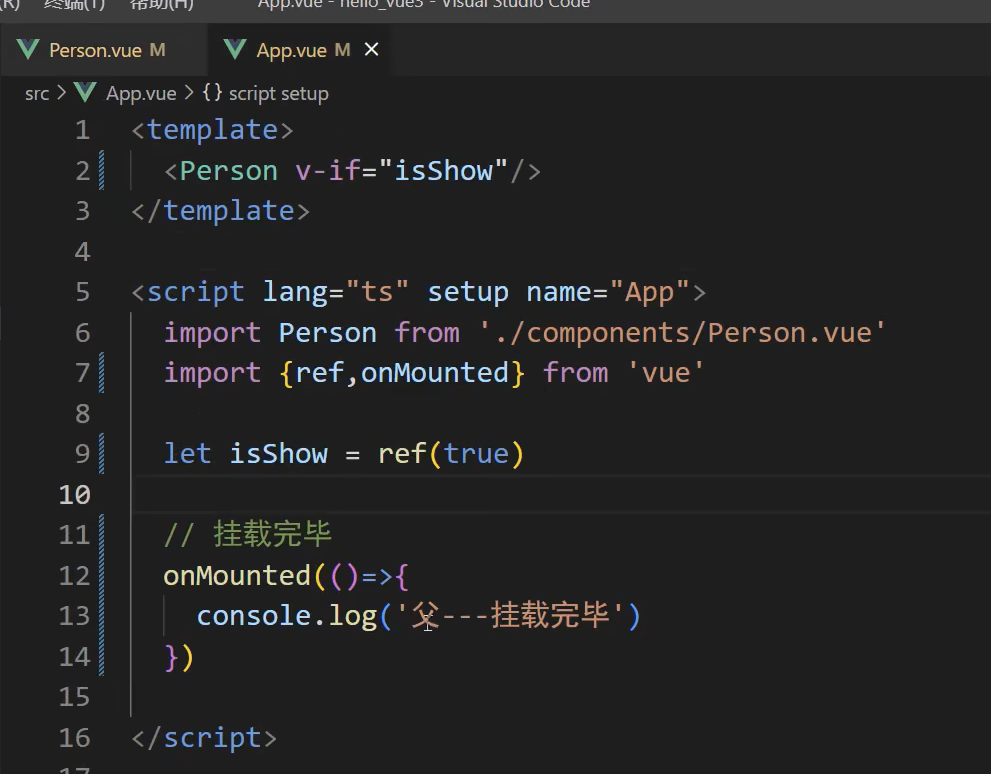
Task: Click the M modified badge on App.vue tab
Action: [x=342, y=50]
